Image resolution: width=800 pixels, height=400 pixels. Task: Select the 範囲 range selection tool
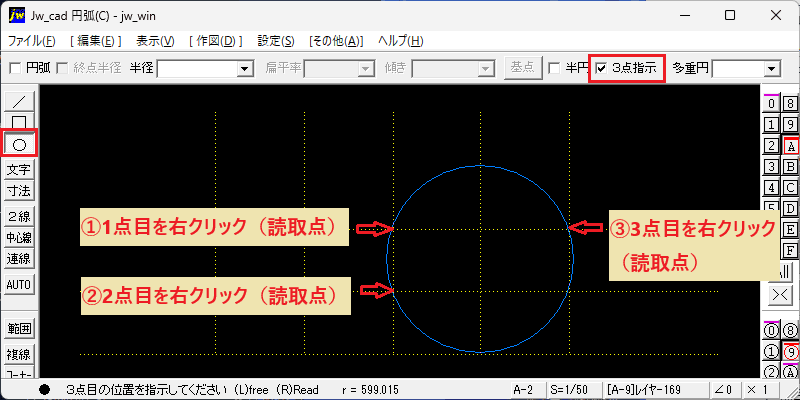pos(19,329)
